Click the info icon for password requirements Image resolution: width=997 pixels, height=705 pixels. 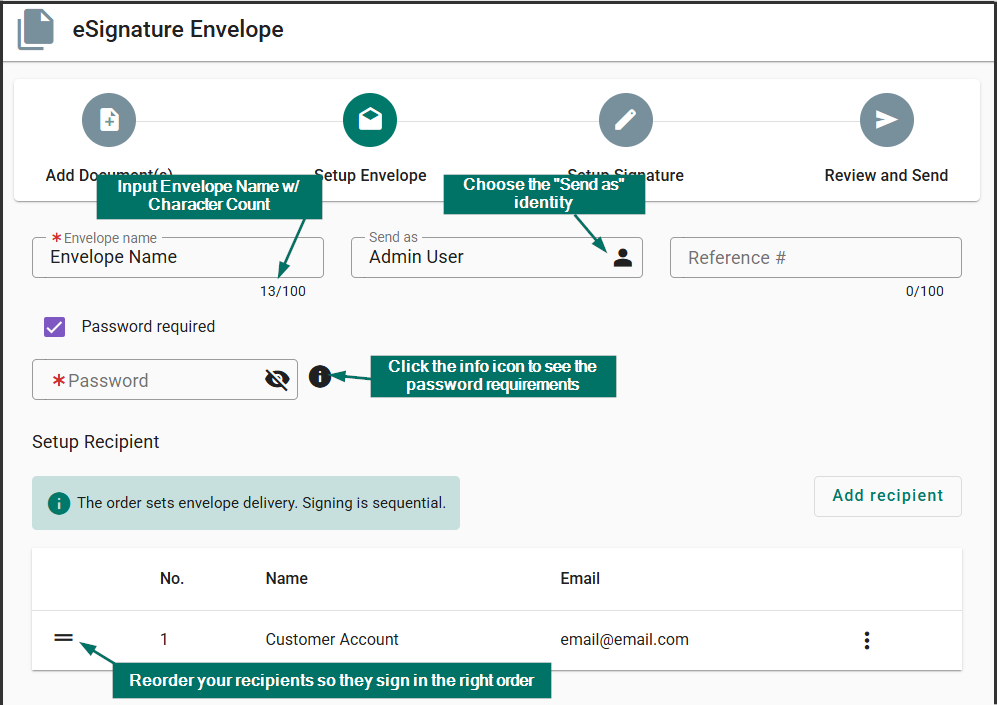[320, 377]
